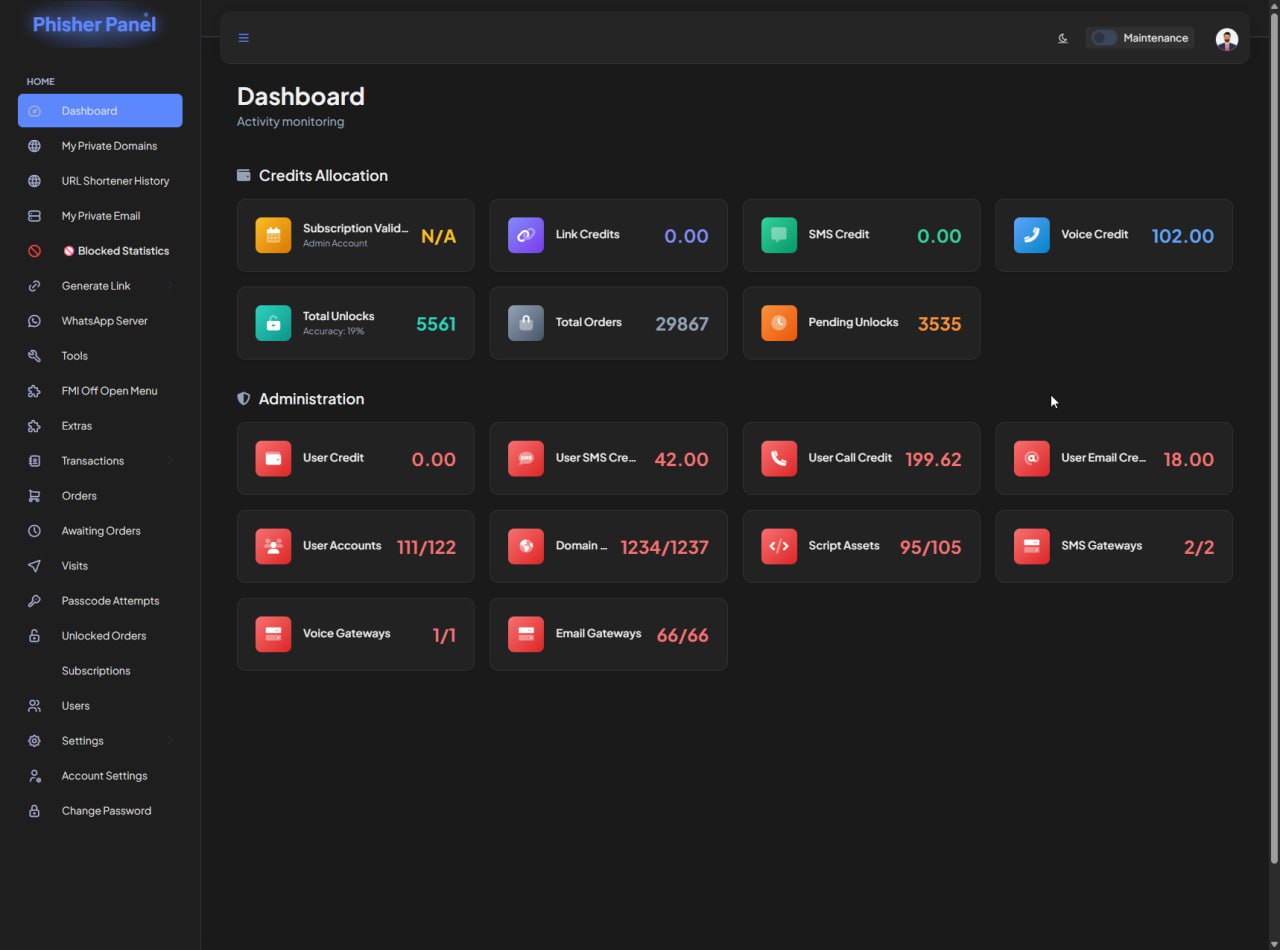
Task: Click the Visits paper plane icon
Action: click(34, 566)
